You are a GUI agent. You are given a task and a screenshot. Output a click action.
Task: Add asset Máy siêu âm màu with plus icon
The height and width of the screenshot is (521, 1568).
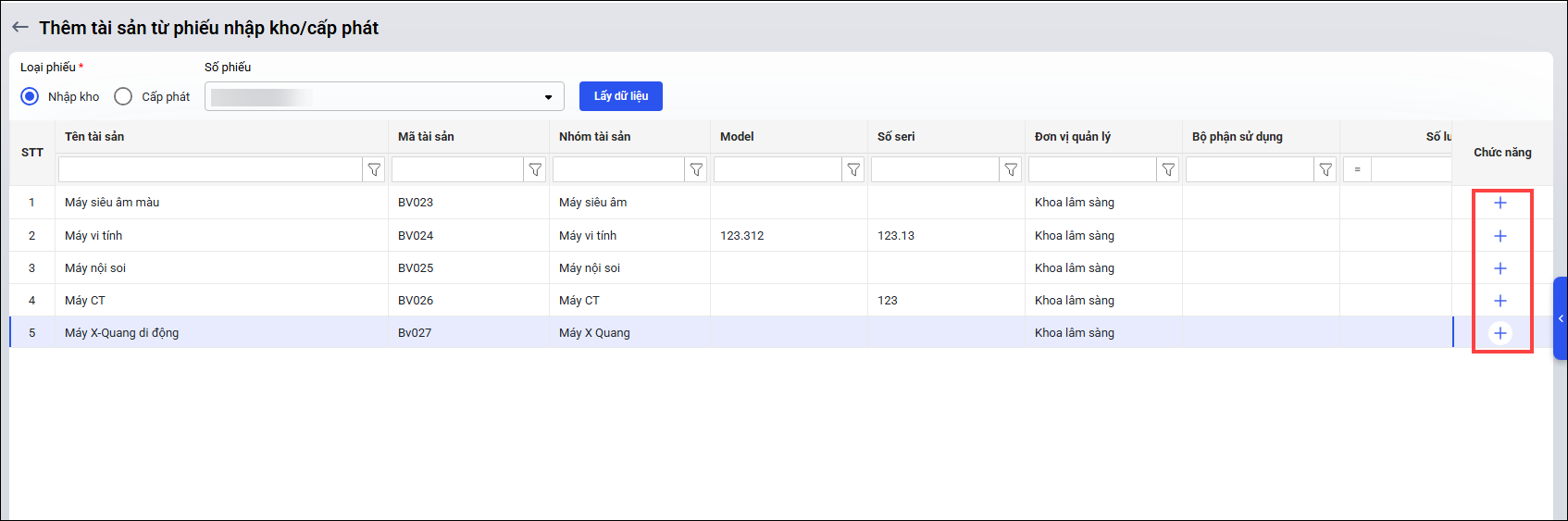pos(1500,203)
